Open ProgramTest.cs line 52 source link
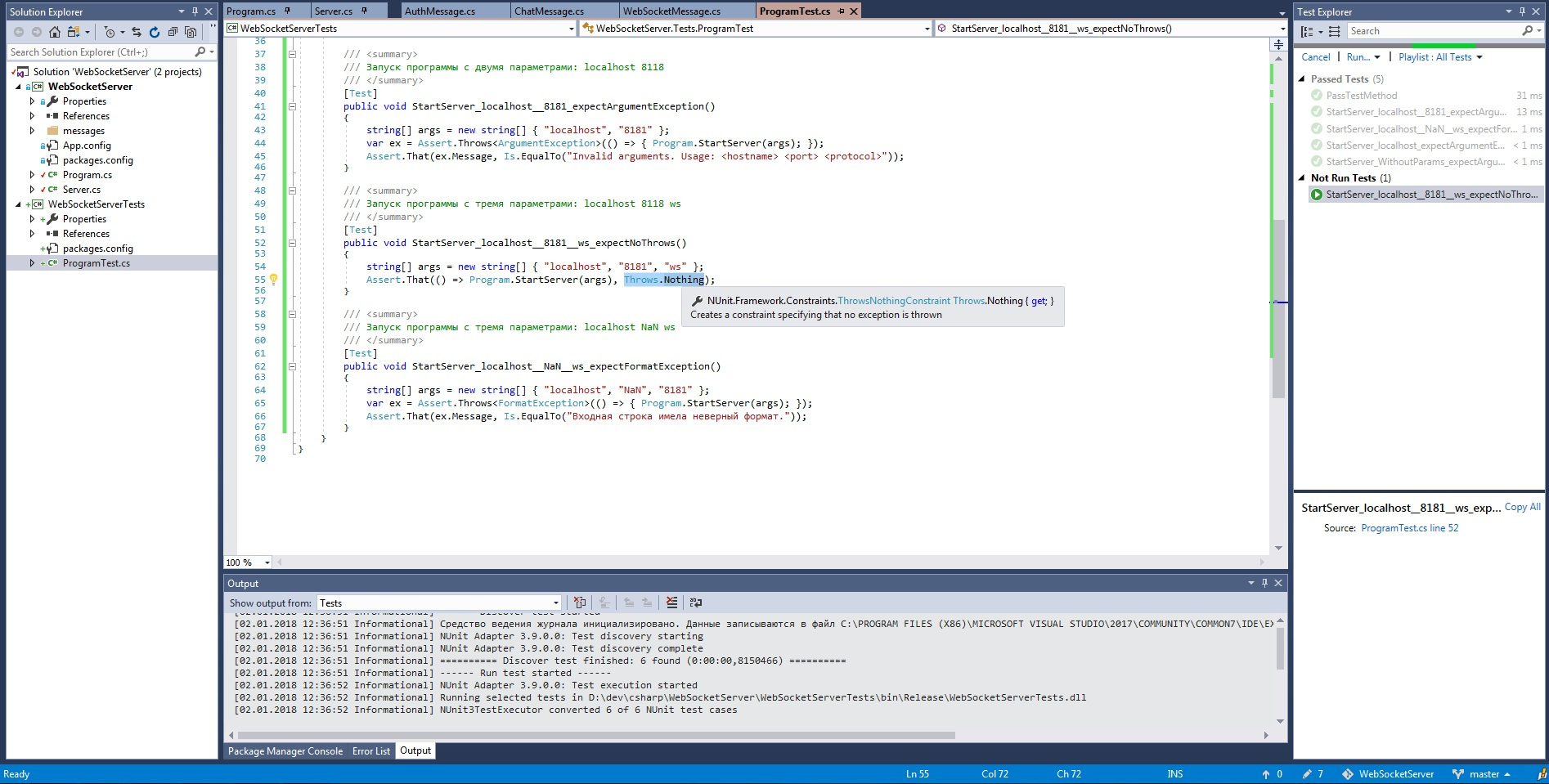The image size is (1549, 784). pos(1410,528)
